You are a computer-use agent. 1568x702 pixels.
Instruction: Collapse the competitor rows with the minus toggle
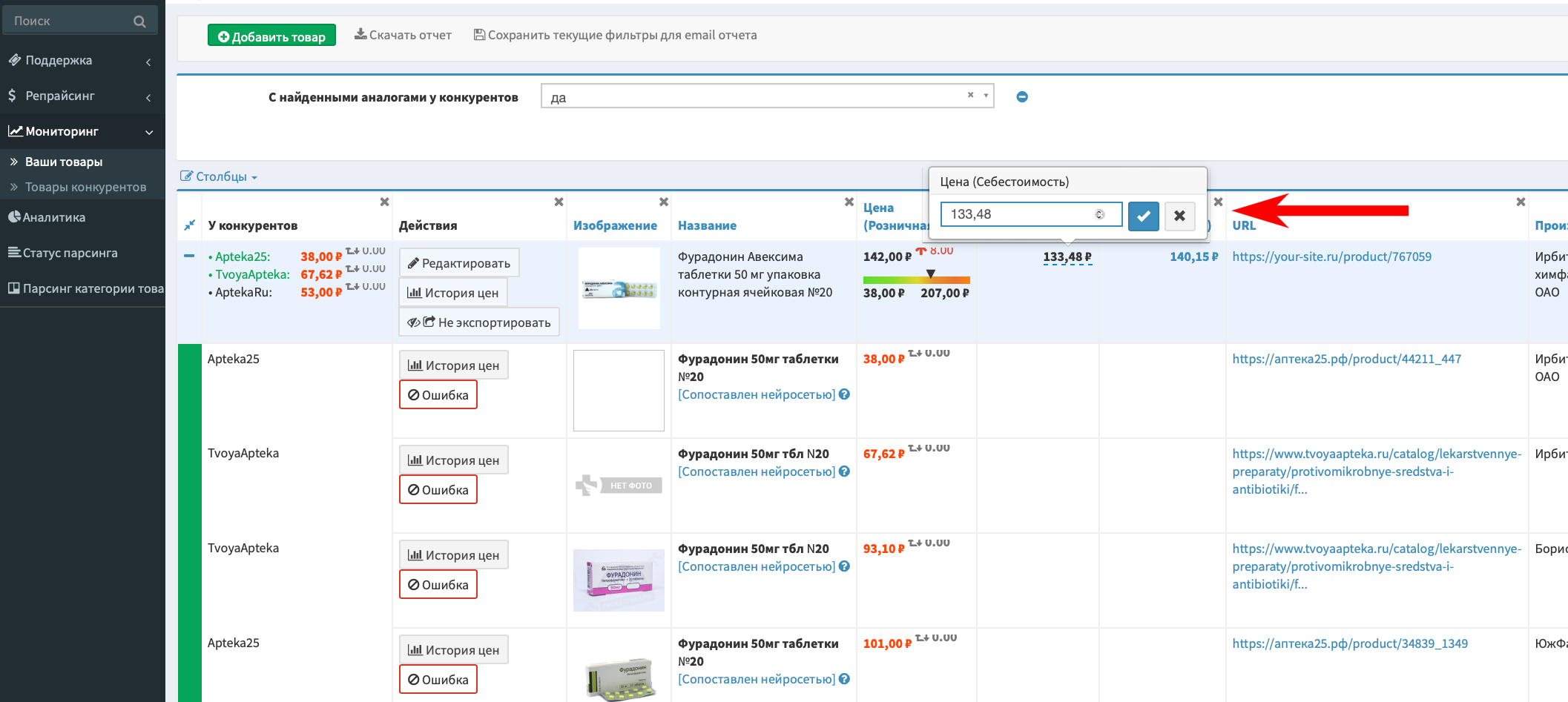point(189,256)
